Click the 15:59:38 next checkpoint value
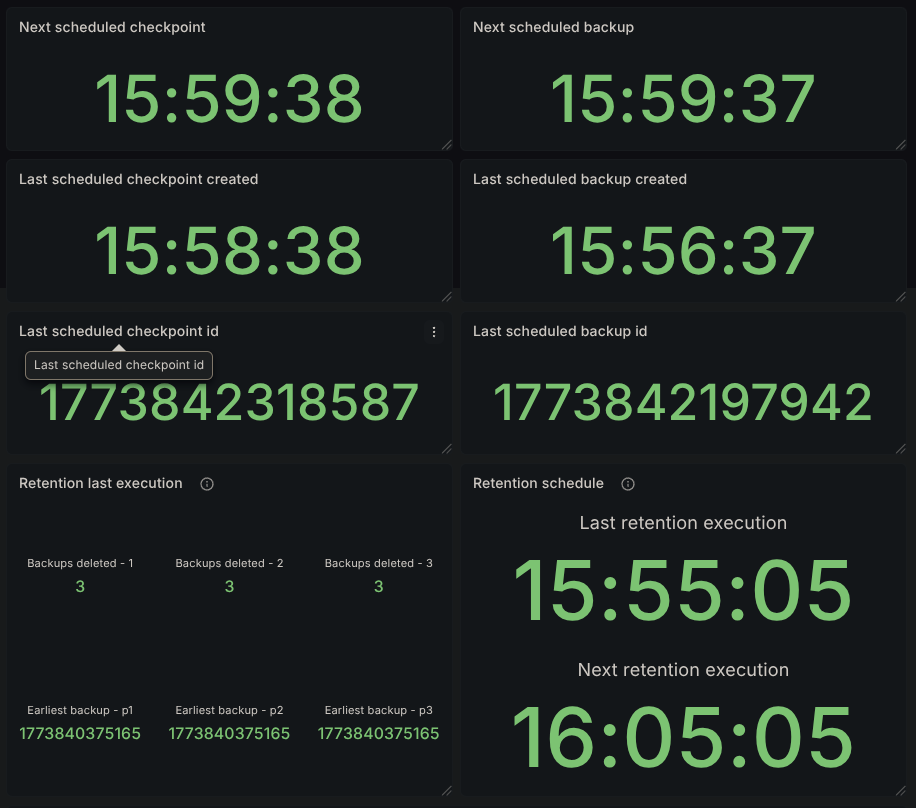Screen dimensions: 916x808 pos(228,98)
